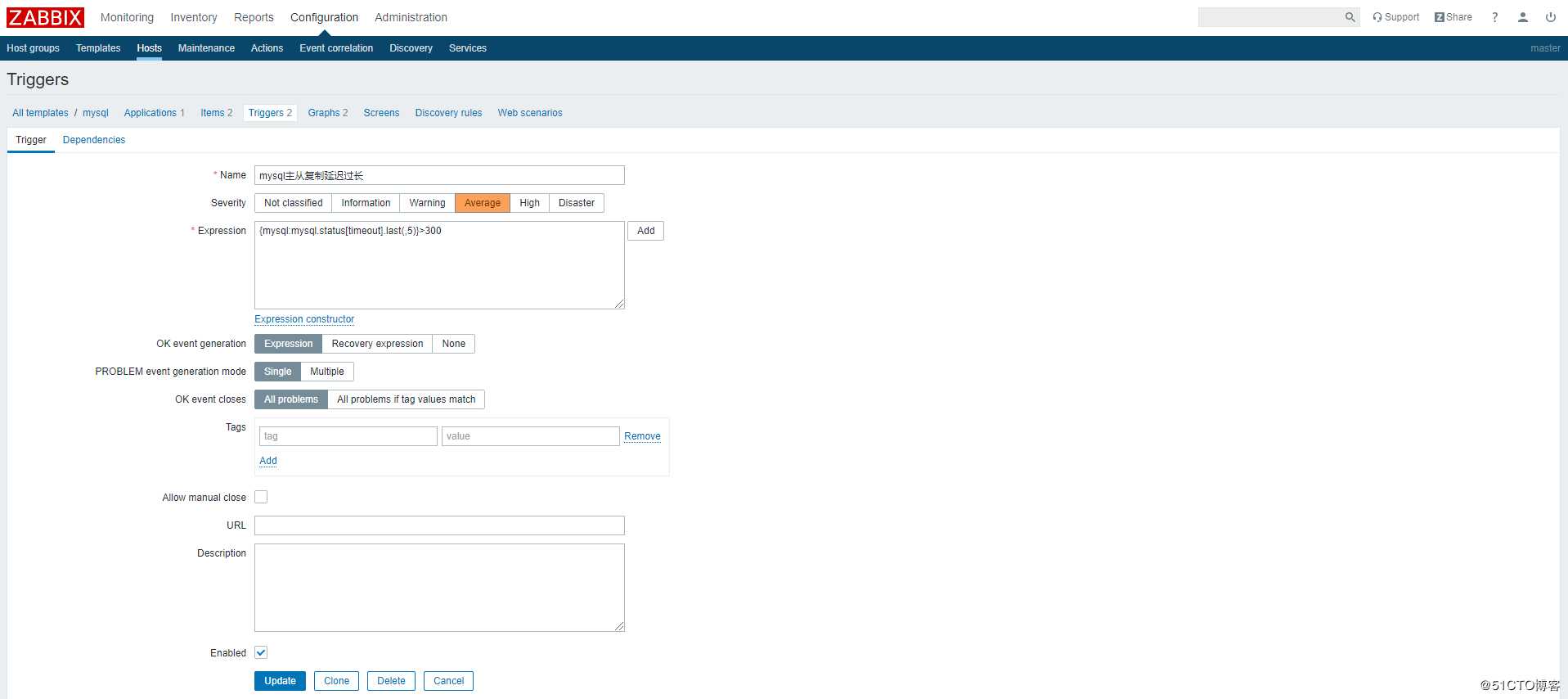
Task: Select None for OK event generation
Action: (x=454, y=344)
